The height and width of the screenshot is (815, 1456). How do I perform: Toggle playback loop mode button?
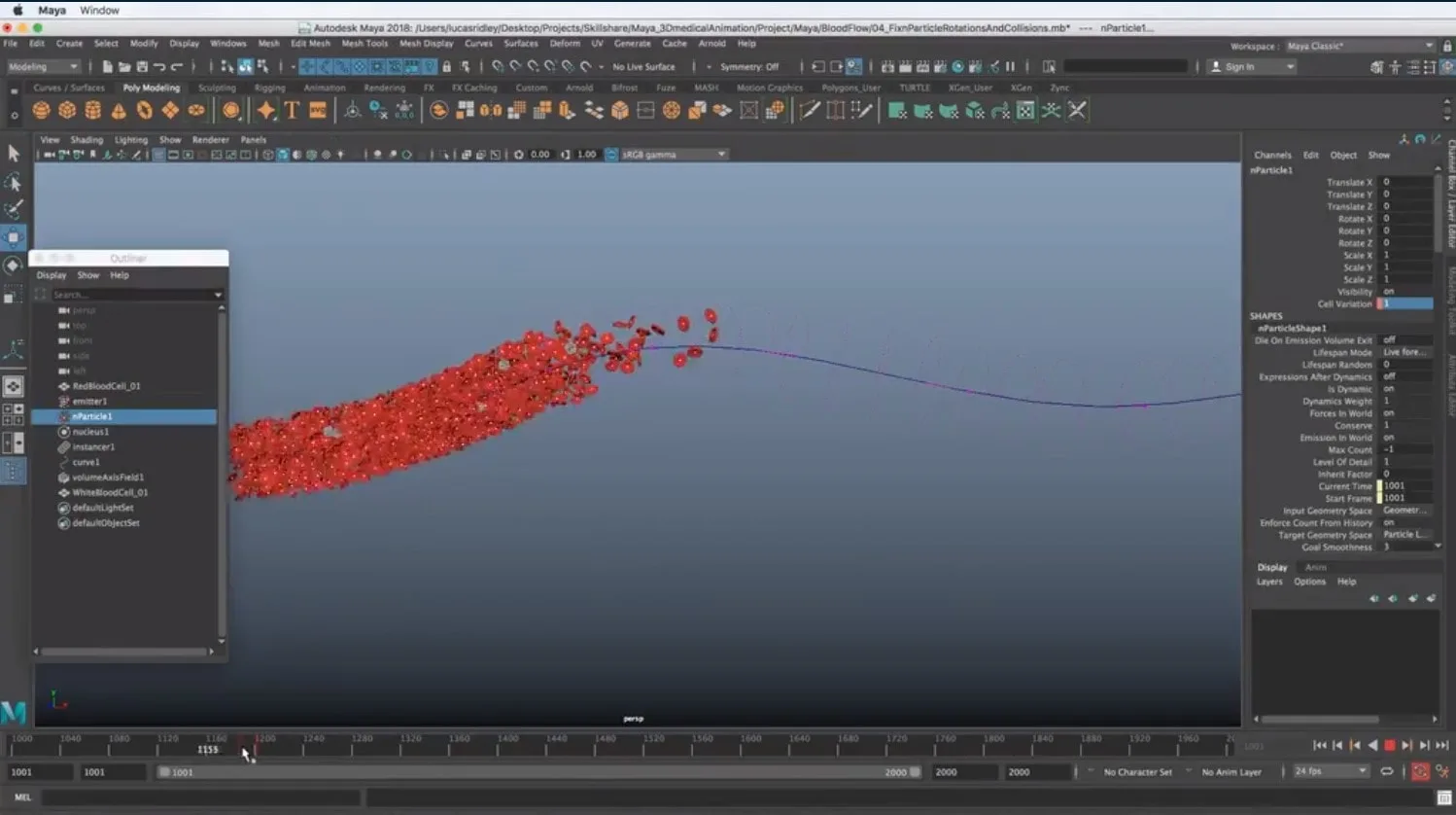1387,771
